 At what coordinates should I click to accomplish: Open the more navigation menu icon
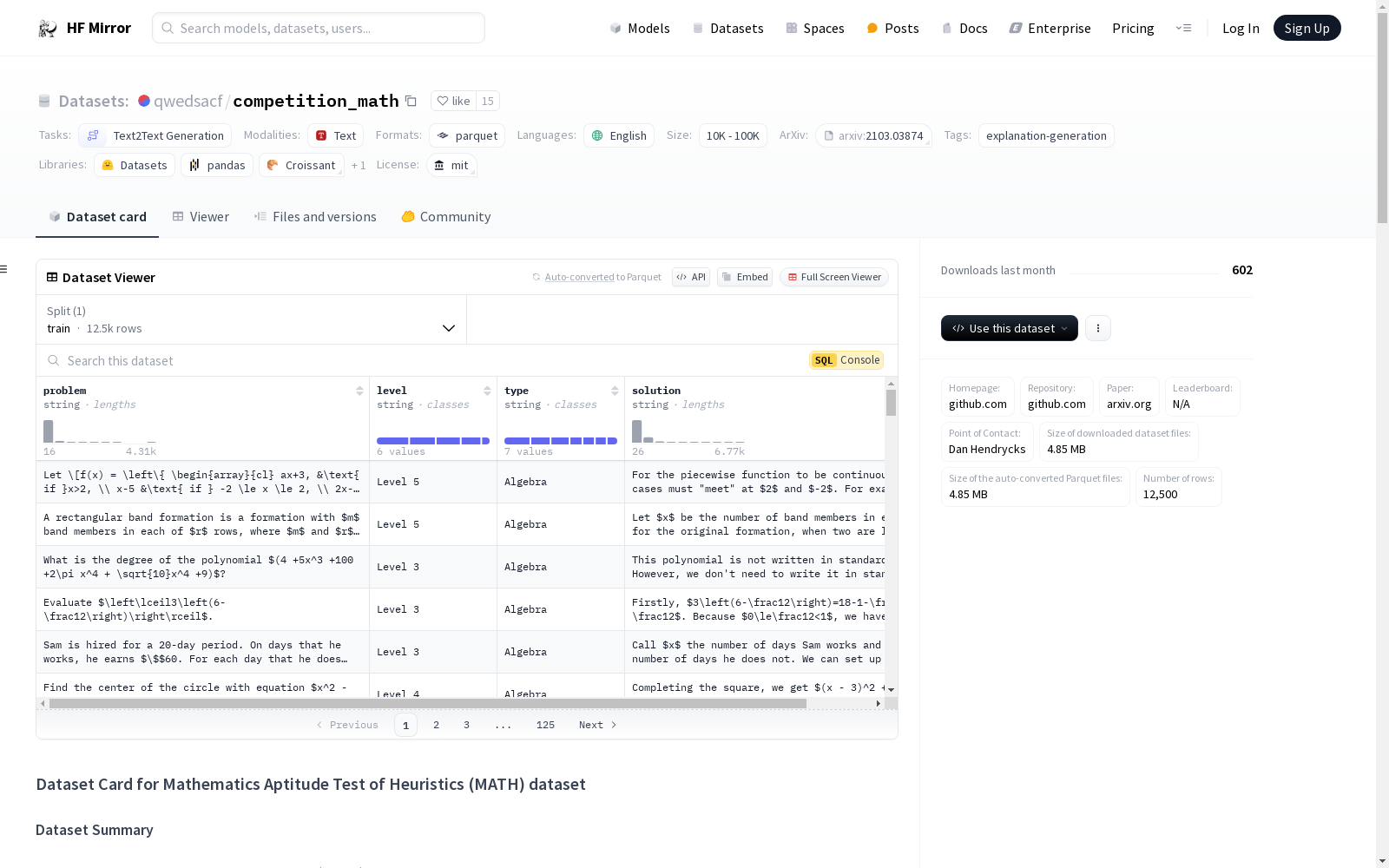[x=1183, y=28]
